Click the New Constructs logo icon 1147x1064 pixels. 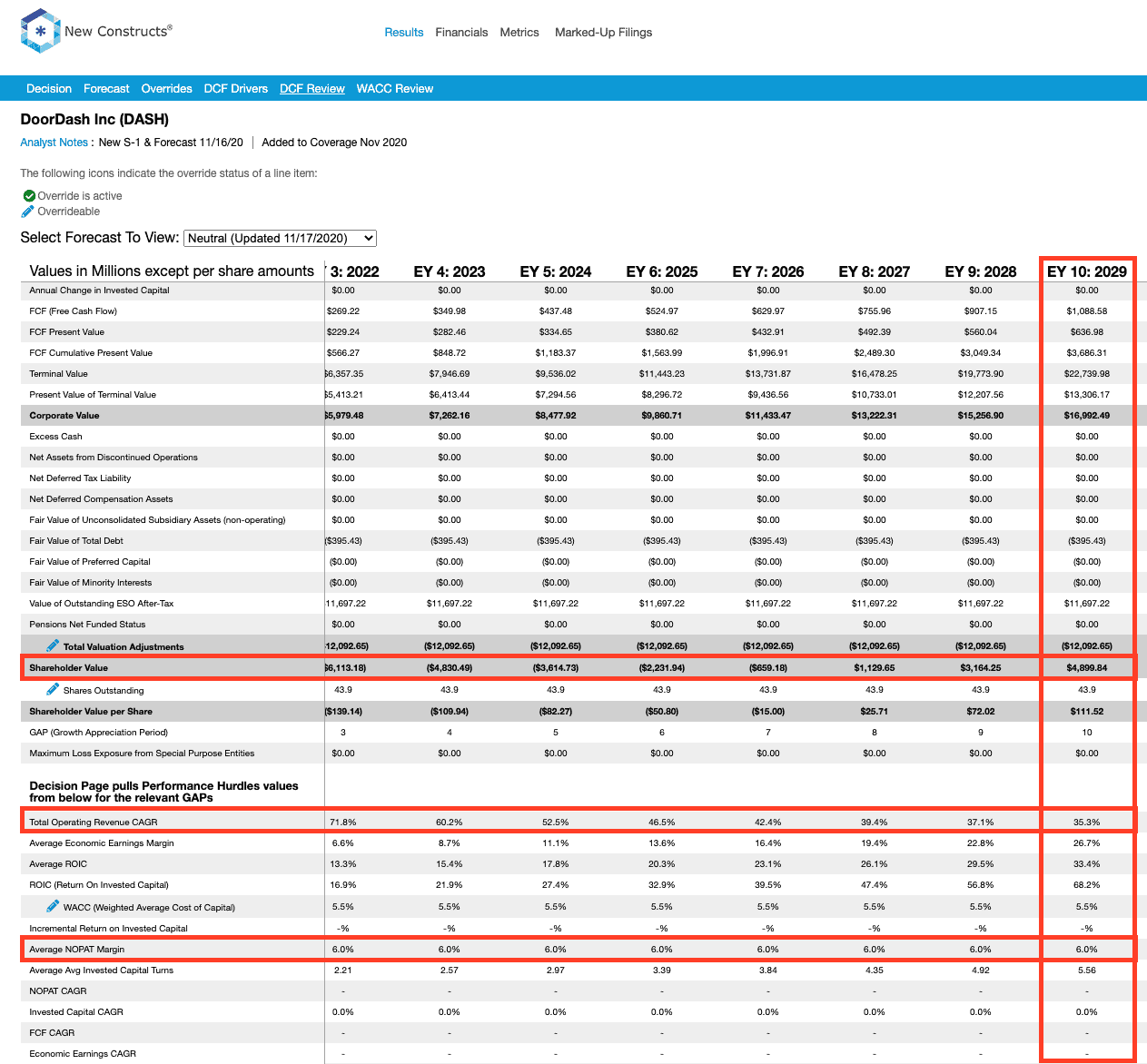click(x=40, y=31)
